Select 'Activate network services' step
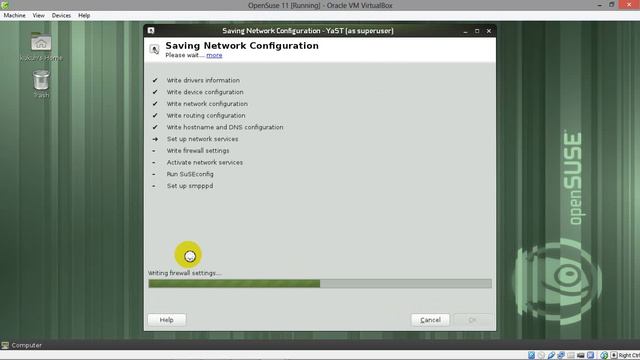Image resolution: width=640 pixels, height=360 pixels. pyautogui.click(x=204, y=162)
